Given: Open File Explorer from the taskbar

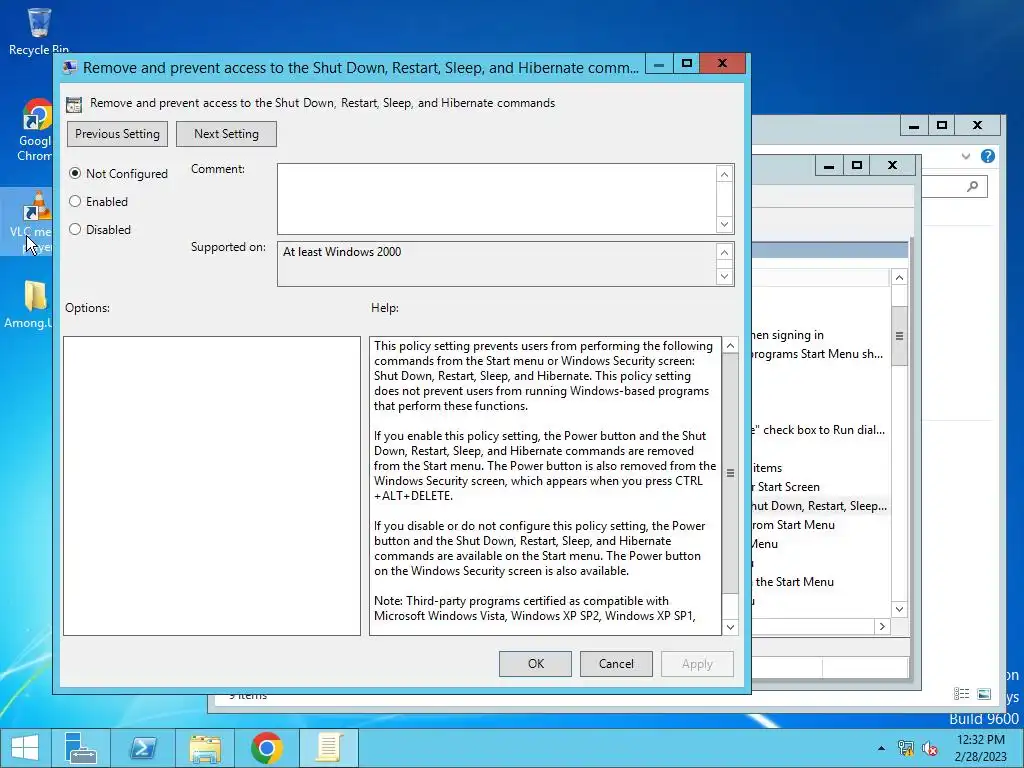Looking at the screenshot, I should (x=205, y=748).
